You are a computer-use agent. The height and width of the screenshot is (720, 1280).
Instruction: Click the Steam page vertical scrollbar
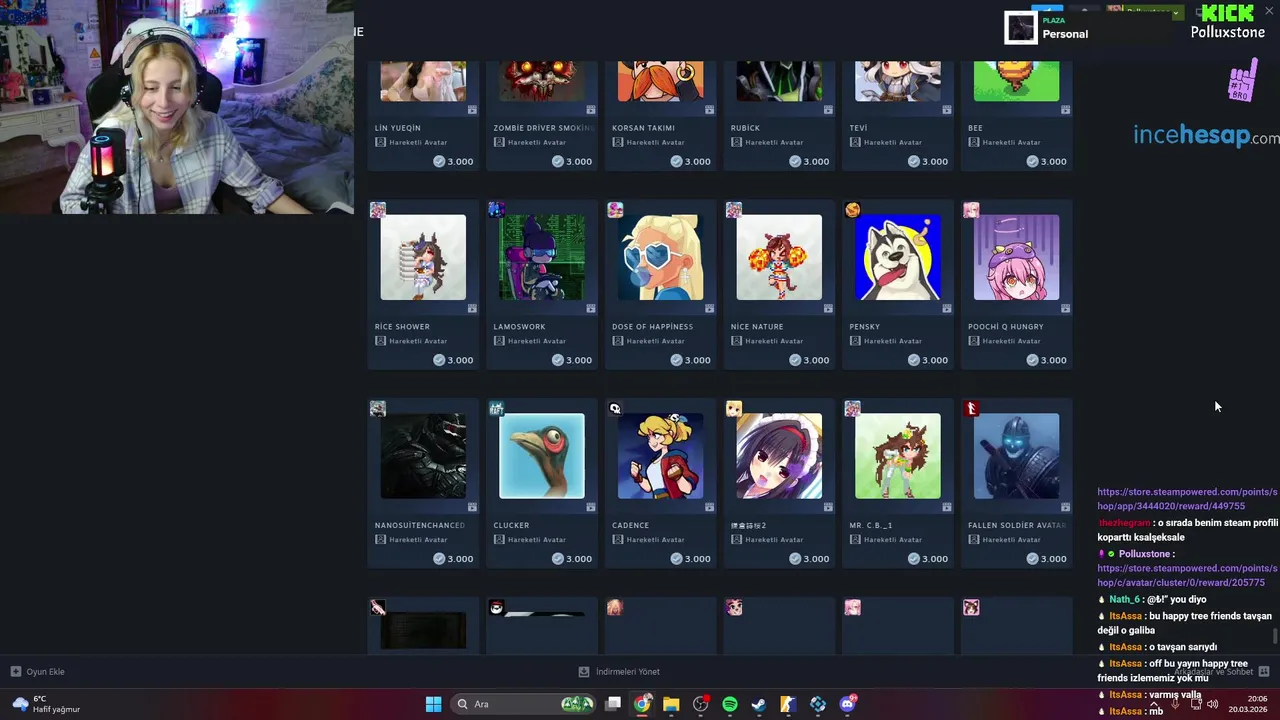(x=1274, y=636)
